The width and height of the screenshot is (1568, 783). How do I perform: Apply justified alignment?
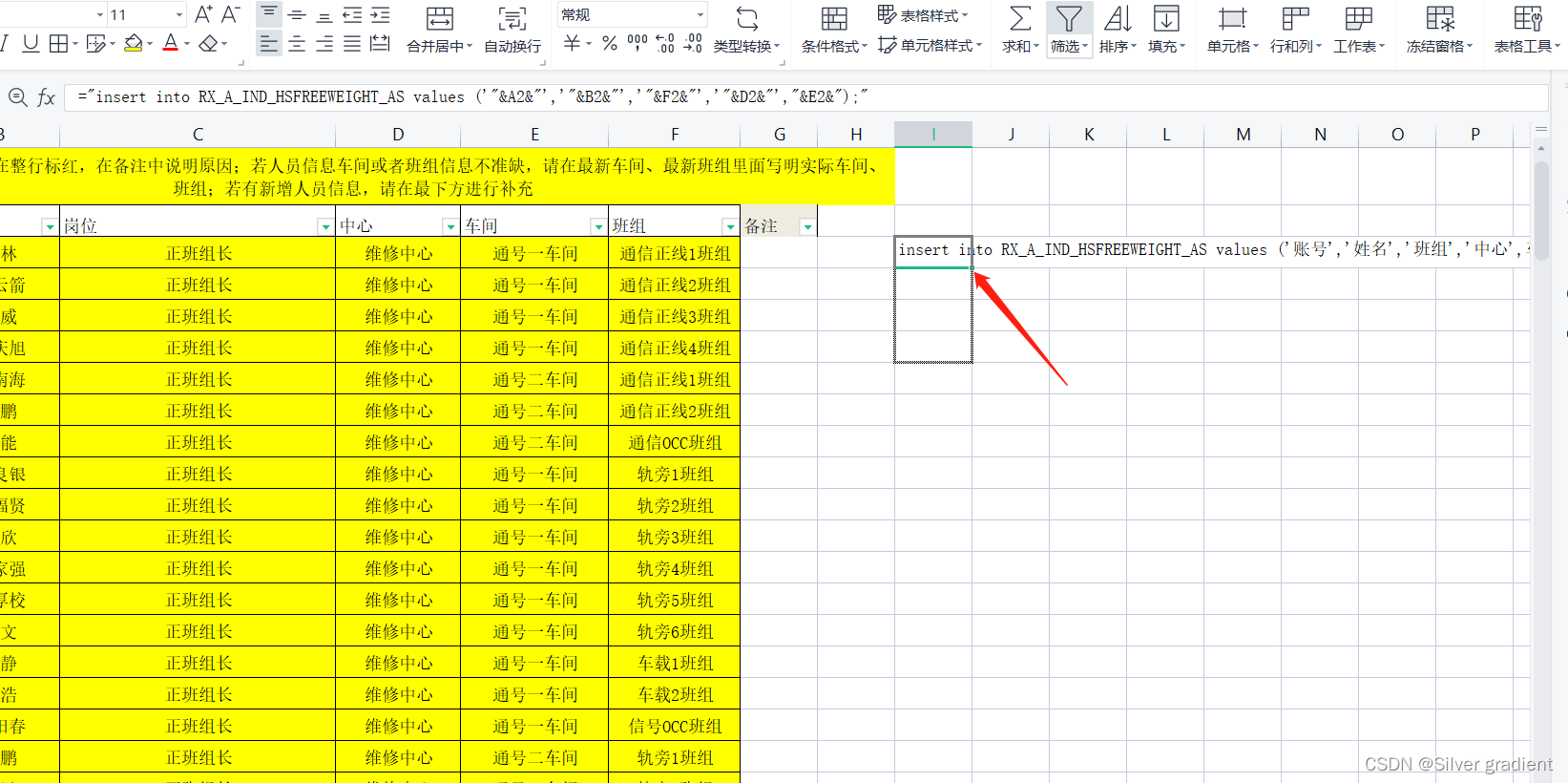click(x=352, y=43)
